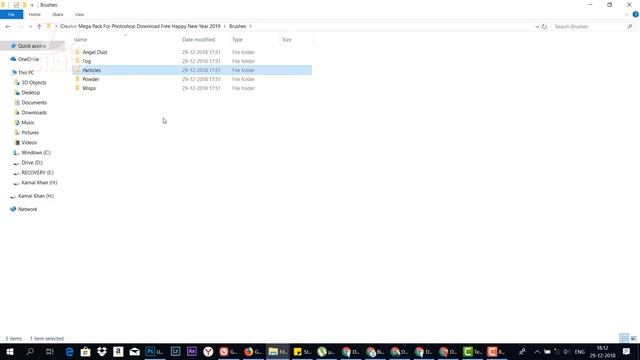The width and height of the screenshot is (640, 360).
Task: Open Music in navigation pane
Action: 28,122
